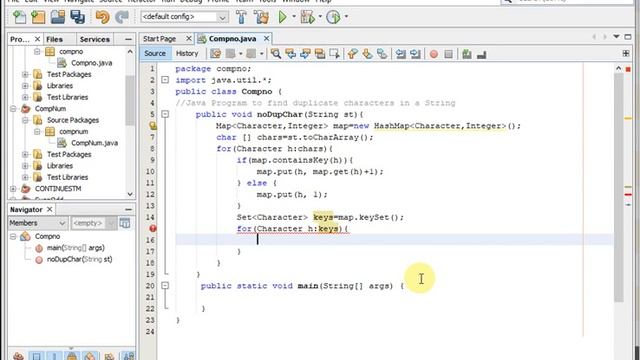Build the project with the hammer icon
640x360 pixels.
coord(241,17)
